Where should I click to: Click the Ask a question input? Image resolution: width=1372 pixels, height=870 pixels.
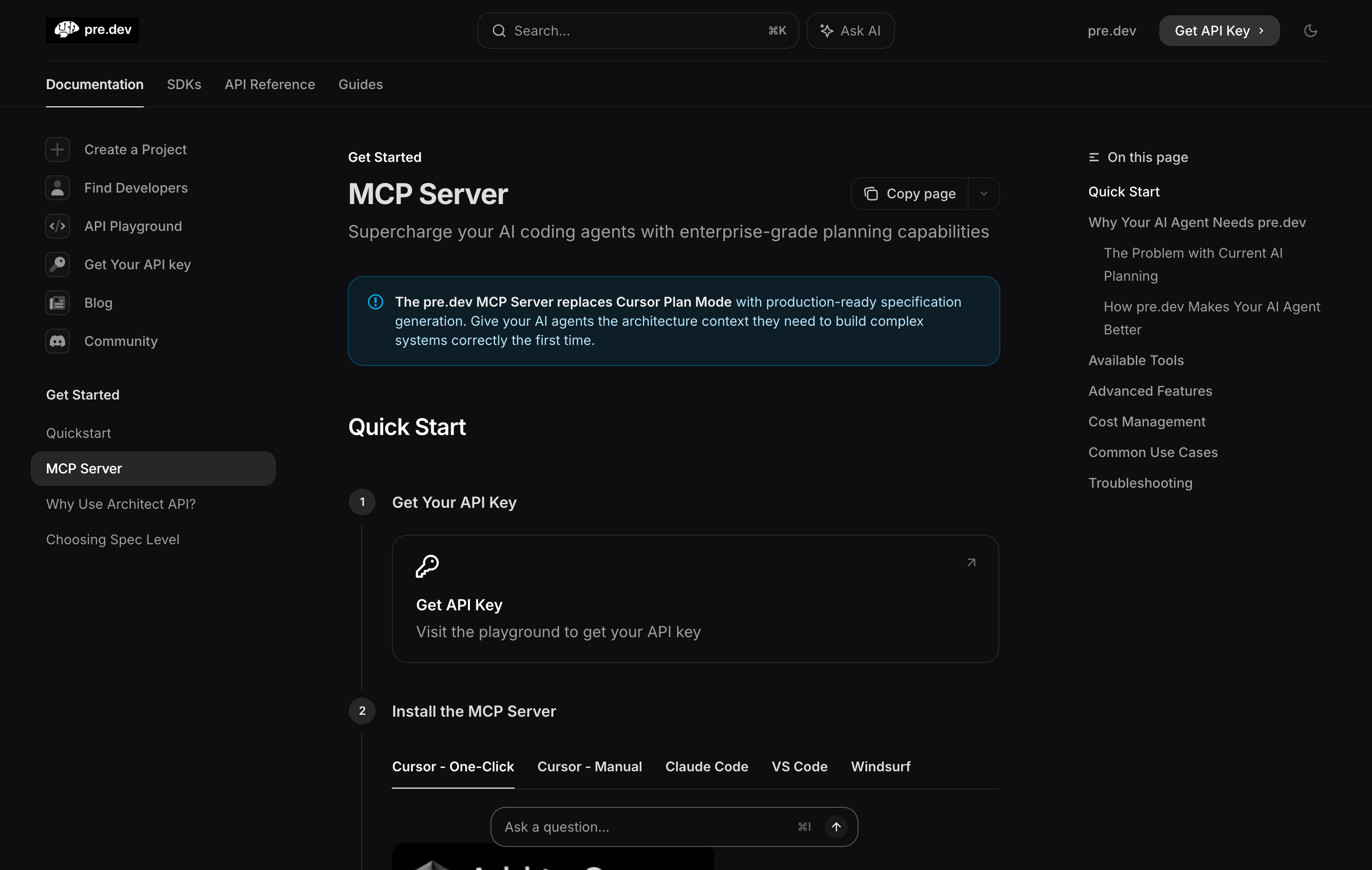(644, 827)
